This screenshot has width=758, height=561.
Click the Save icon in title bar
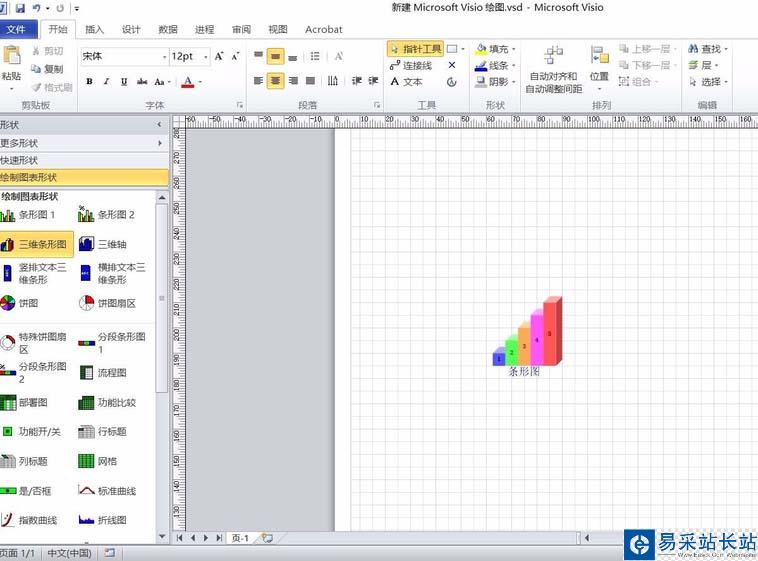pyautogui.click(x=20, y=8)
